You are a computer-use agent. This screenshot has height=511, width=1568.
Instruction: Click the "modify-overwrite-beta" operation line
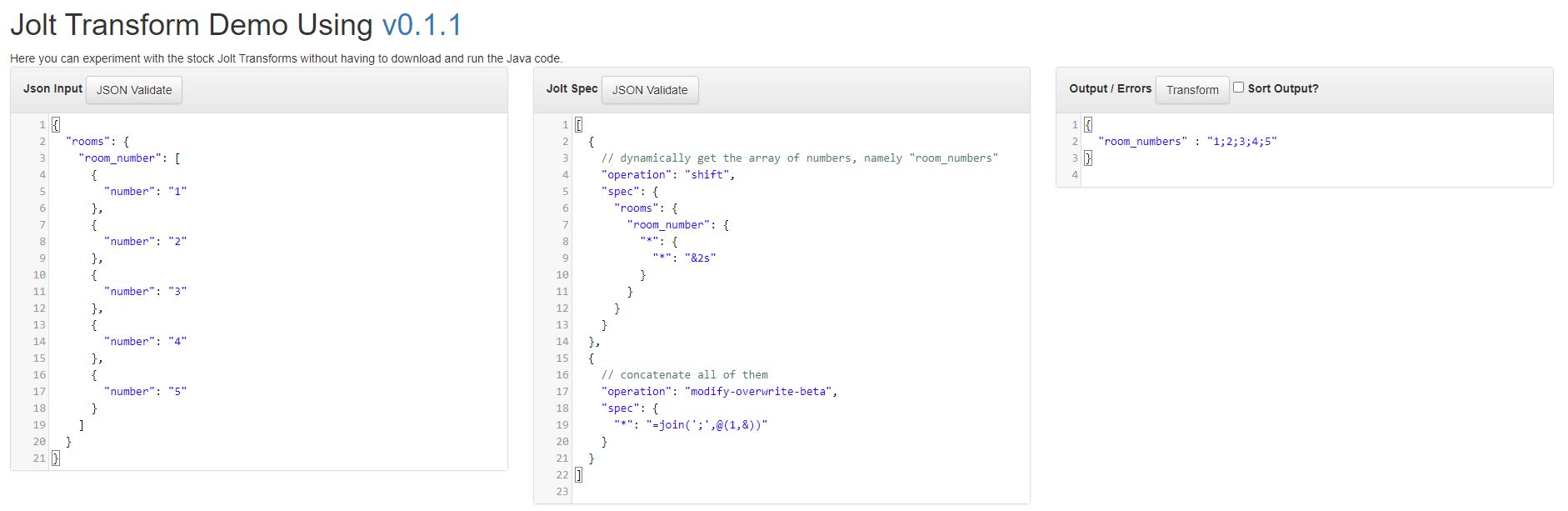click(x=719, y=392)
